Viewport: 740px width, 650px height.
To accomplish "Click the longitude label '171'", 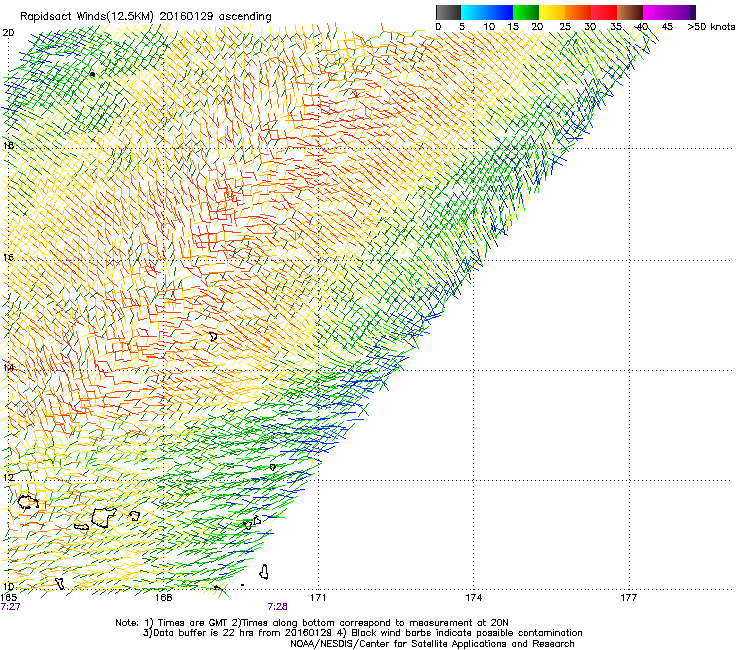I will click(318, 598).
